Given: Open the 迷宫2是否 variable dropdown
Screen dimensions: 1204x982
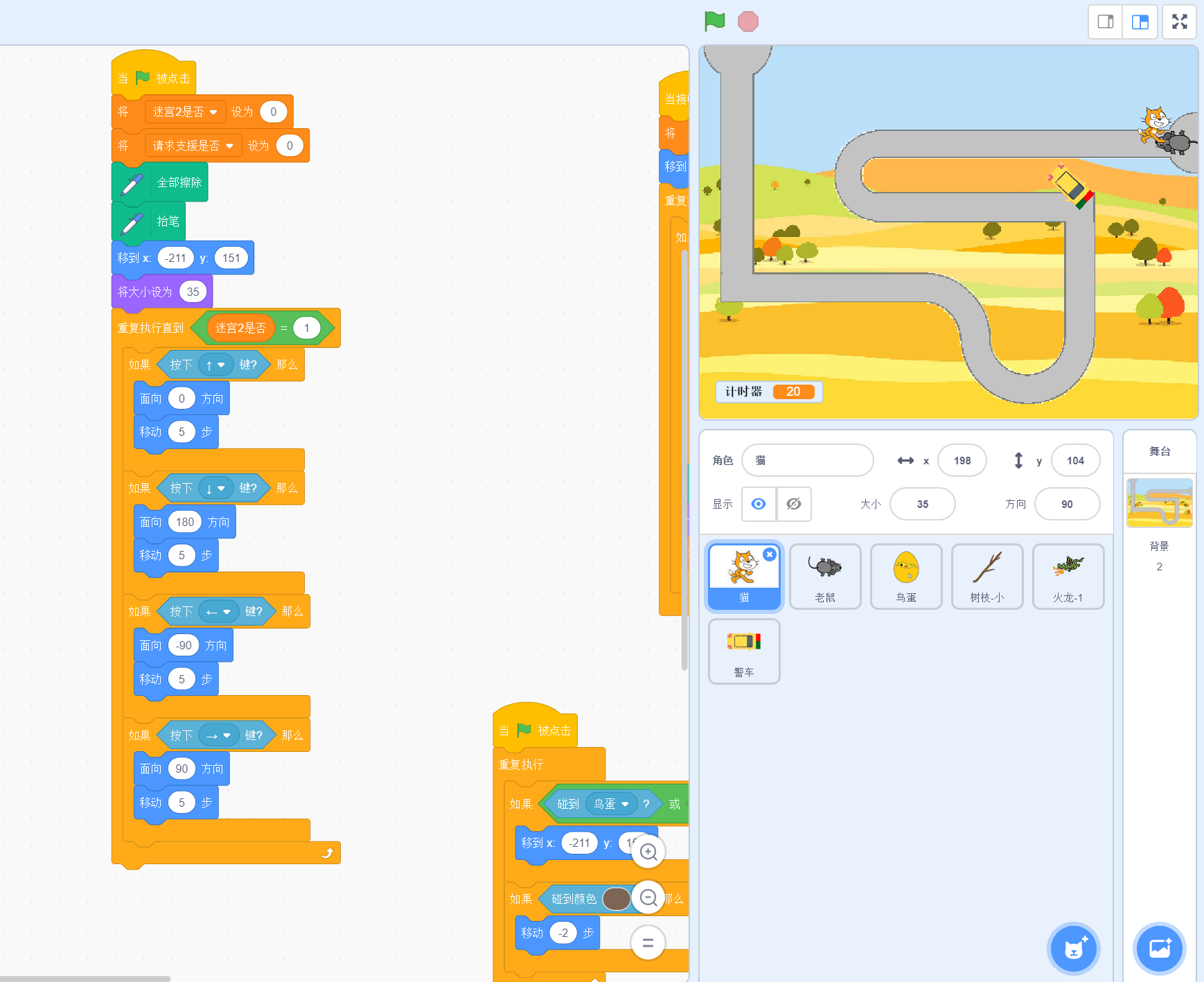Looking at the screenshot, I should 213,112.
